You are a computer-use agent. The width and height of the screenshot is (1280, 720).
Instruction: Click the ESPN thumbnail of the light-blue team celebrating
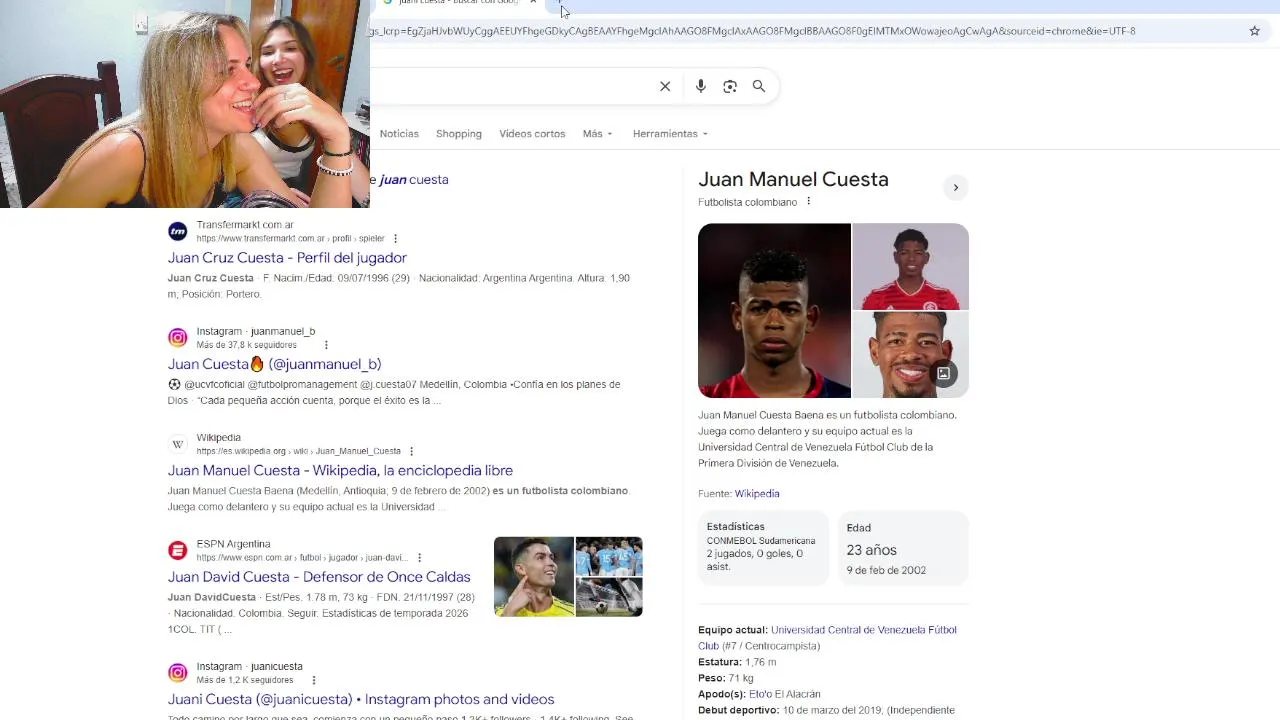click(x=609, y=556)
